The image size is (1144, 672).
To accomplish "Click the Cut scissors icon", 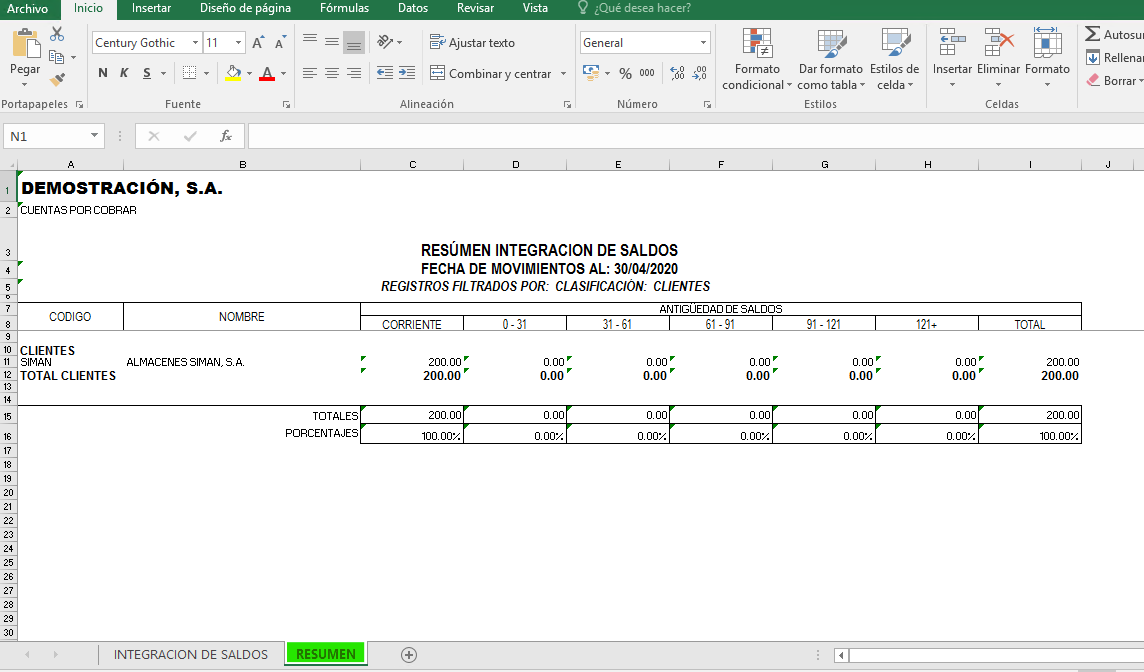I will (57, 35).
